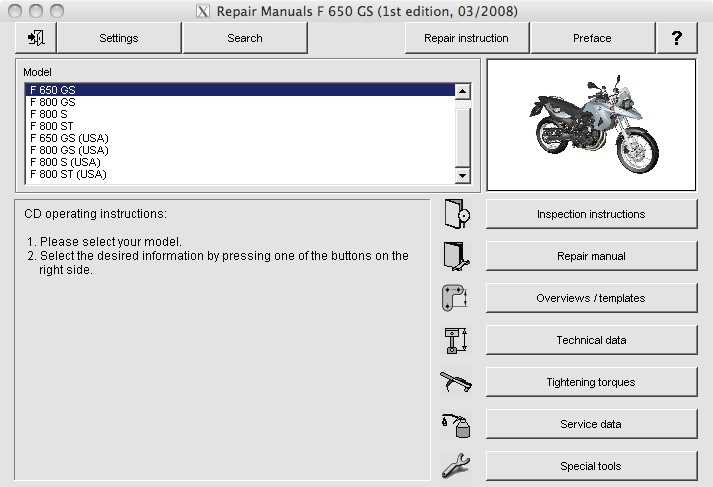This screenshot has width=713, height=487.
Task: Click the Special tools spanner icon
Action: click(x=456, y=465)
